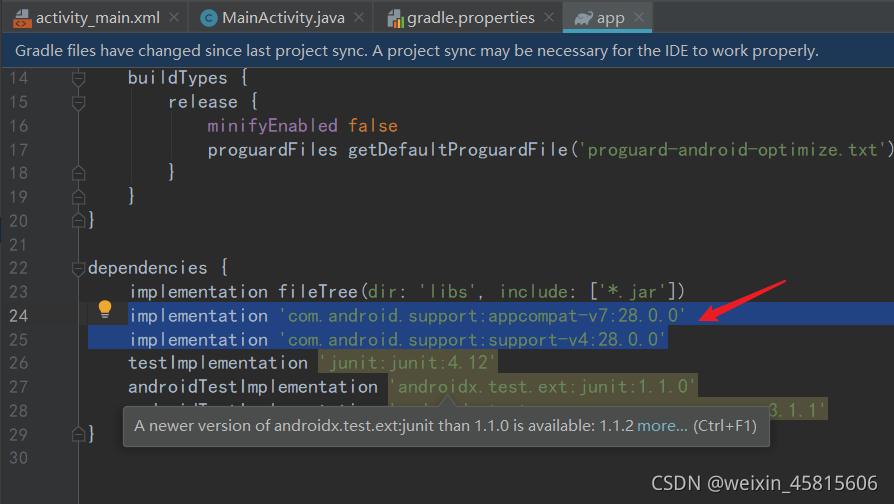This screenshot has height=504, width=894.
Task: Switch to the activity_main.xml tab
Action: (97, 18)
